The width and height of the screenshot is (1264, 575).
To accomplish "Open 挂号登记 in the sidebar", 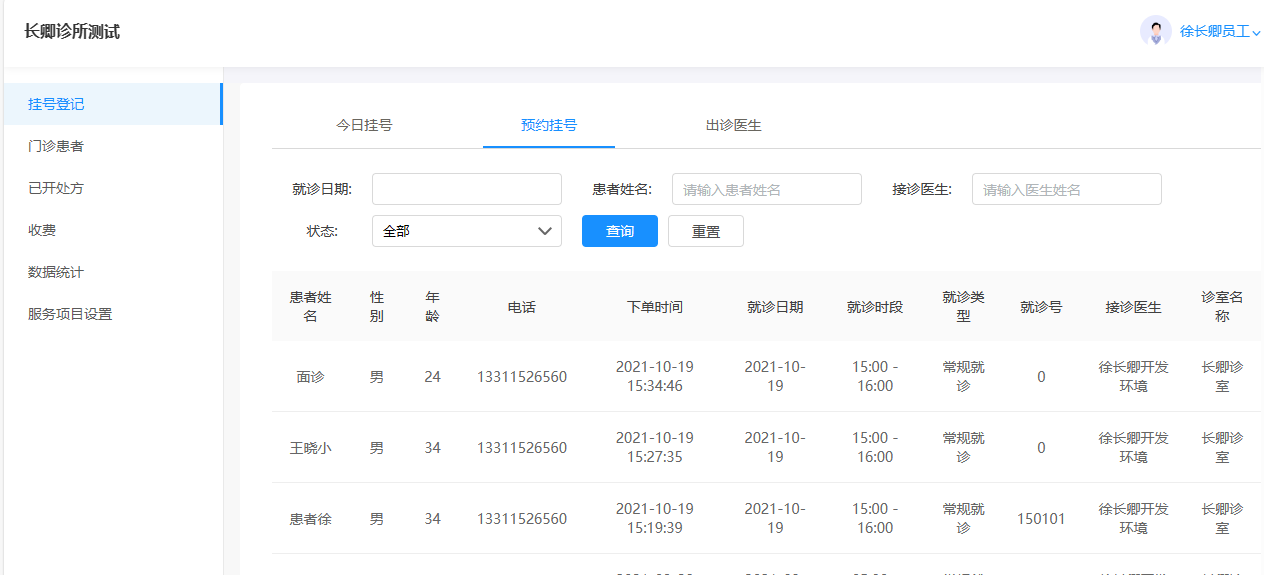I will (112, 104).
